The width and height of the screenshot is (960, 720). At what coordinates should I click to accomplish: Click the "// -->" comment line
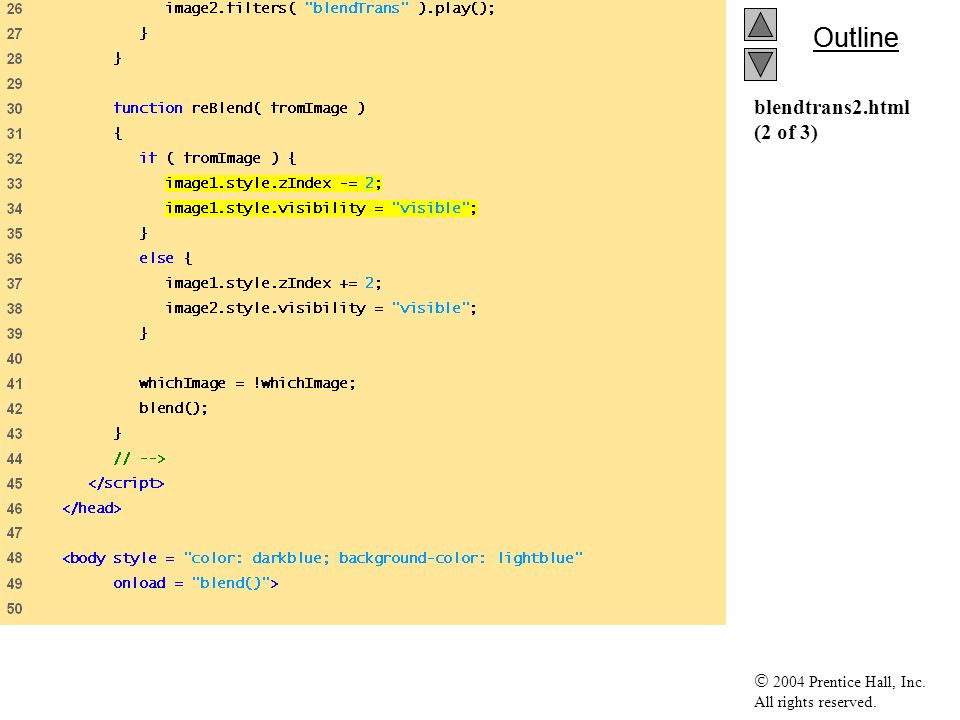pyautogui.click(x=140, y=459)
